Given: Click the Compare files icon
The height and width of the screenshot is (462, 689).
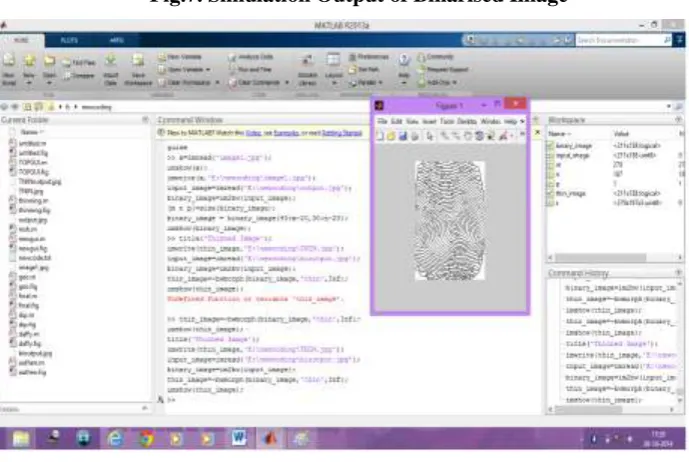Looking at the screenshot, I should [x=67, y=76].
